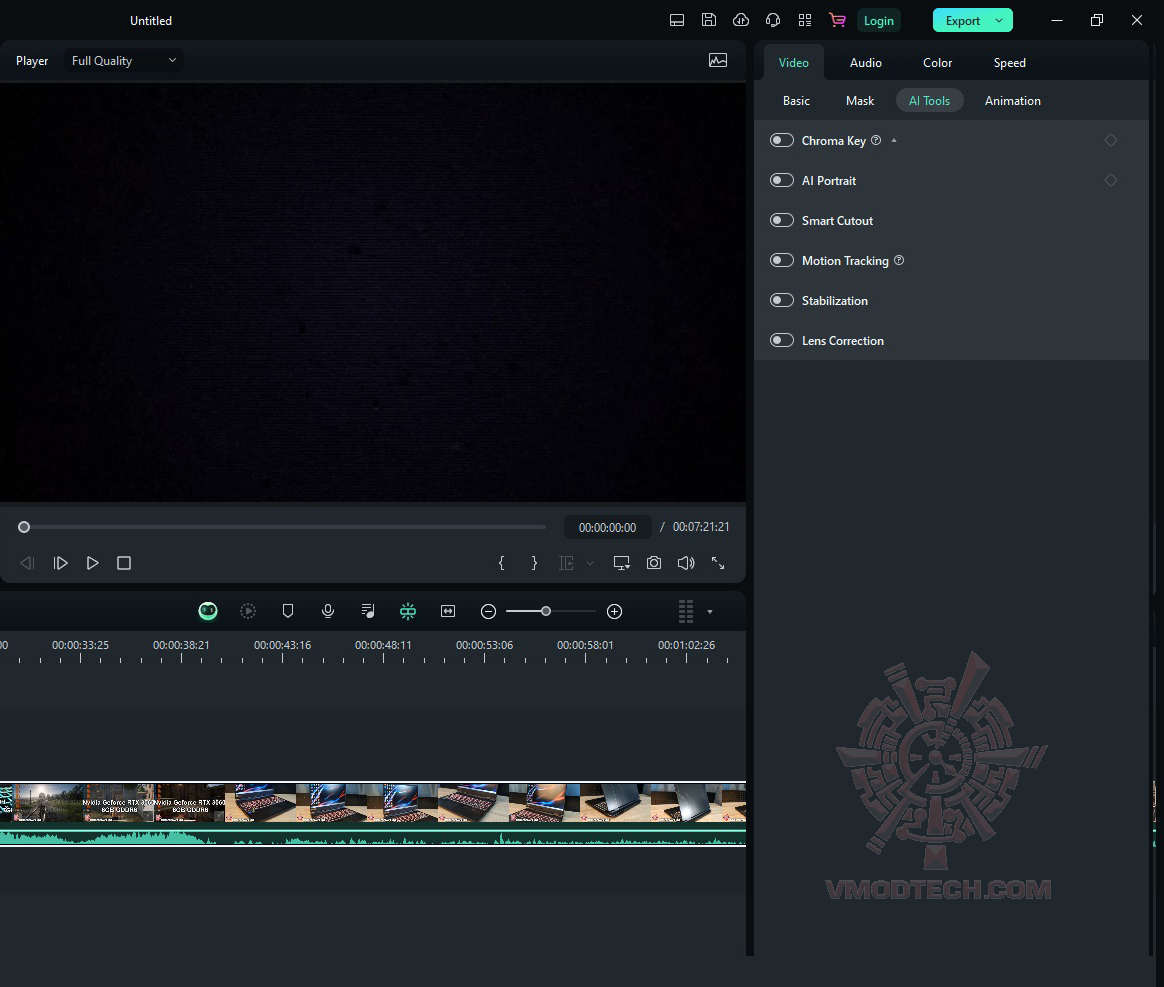Select the Basic sub-tab

pos(796,101)
